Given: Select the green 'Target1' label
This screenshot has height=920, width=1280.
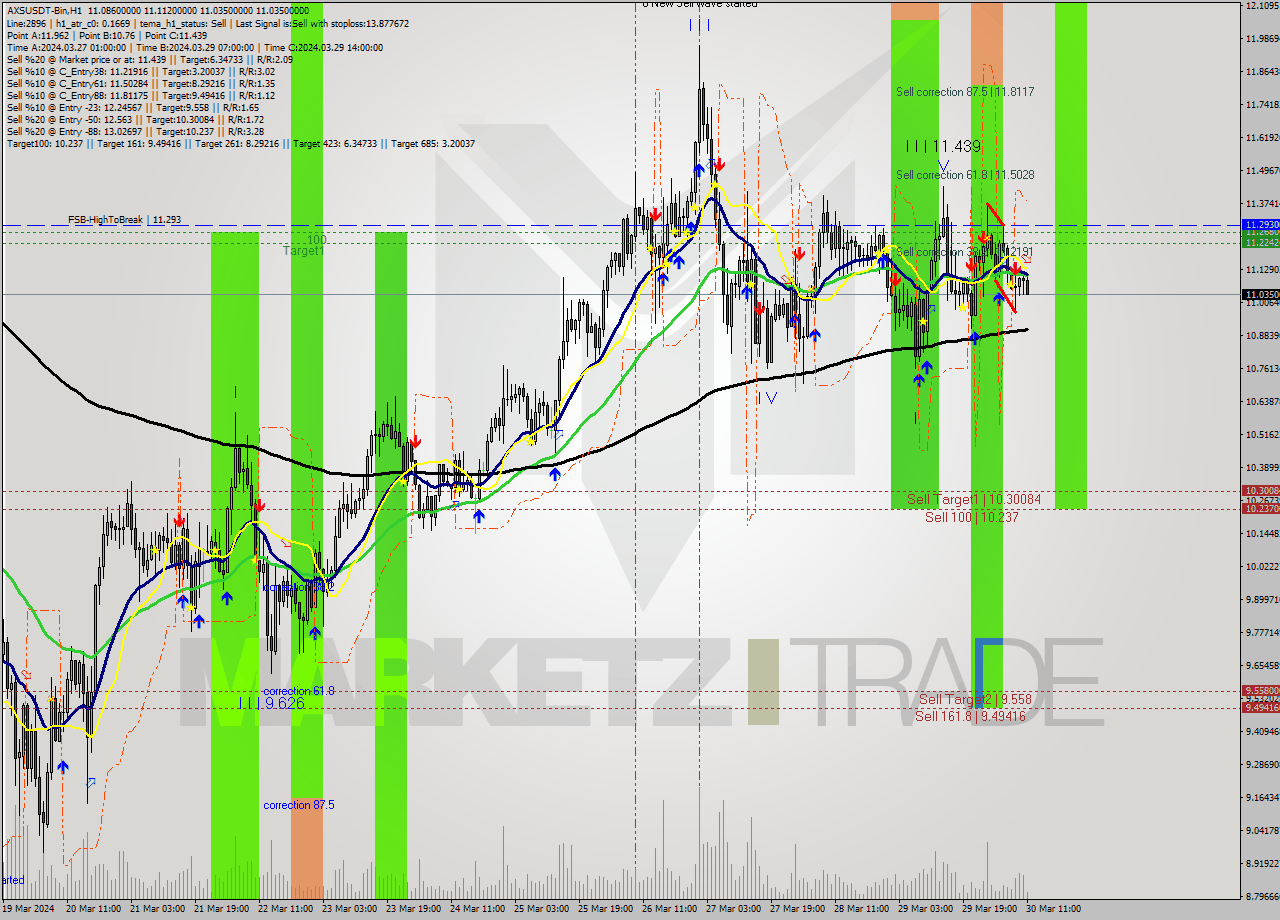Looking at the screenshot, I should click(x=303, y=251).
